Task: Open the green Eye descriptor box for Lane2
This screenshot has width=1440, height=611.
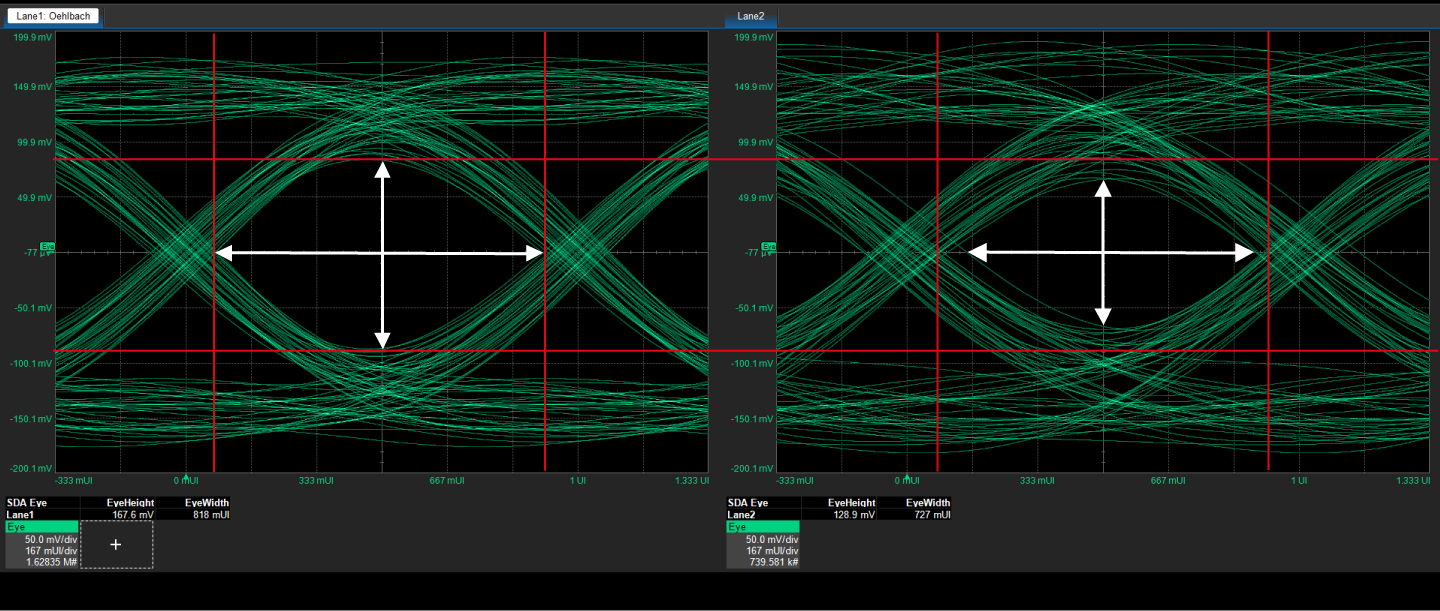Action: tap(762, 526)
